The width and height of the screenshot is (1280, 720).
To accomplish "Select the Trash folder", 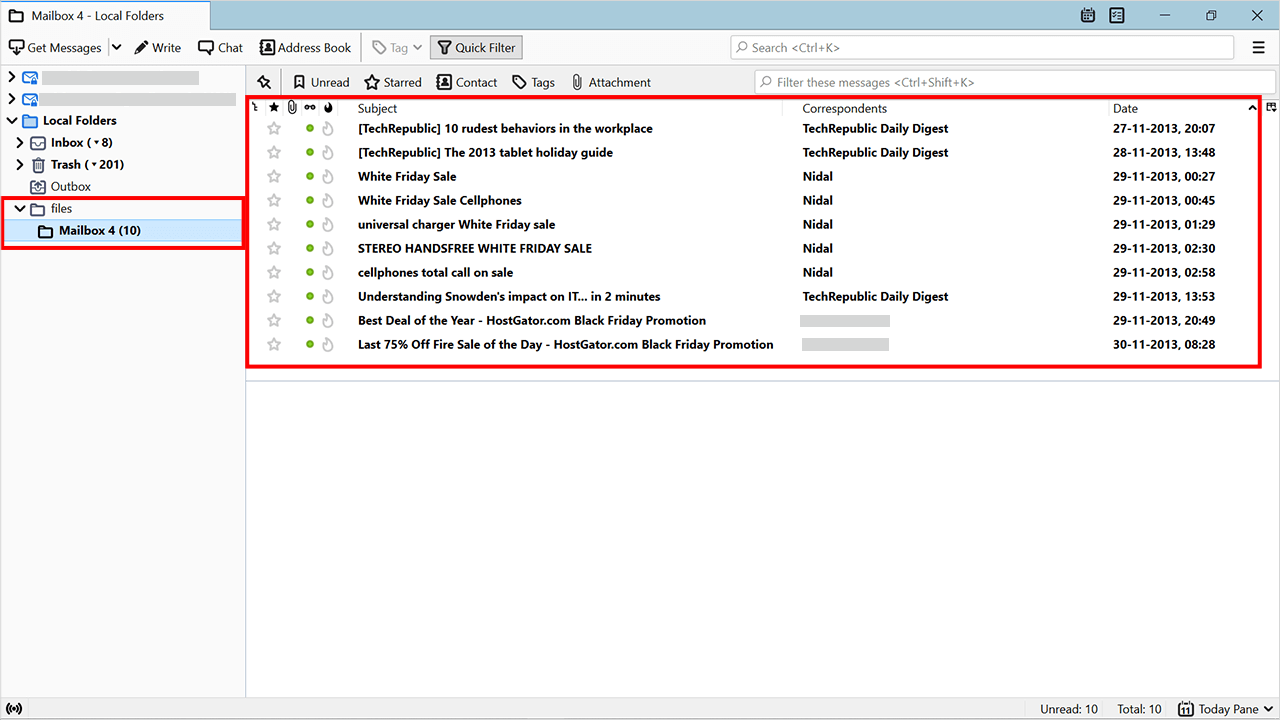I will (66, 165).
